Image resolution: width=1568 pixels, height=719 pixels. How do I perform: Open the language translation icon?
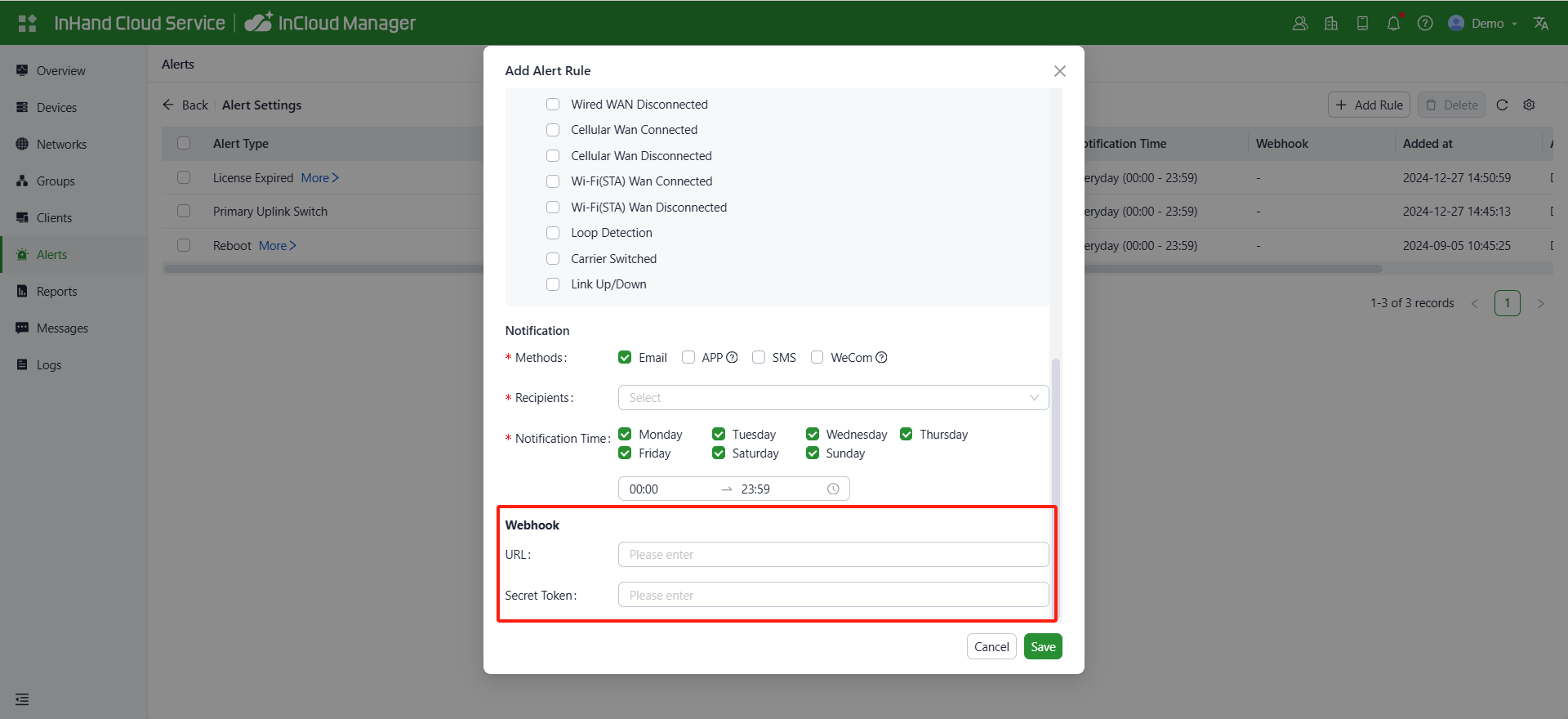(x=1541, y=24)
